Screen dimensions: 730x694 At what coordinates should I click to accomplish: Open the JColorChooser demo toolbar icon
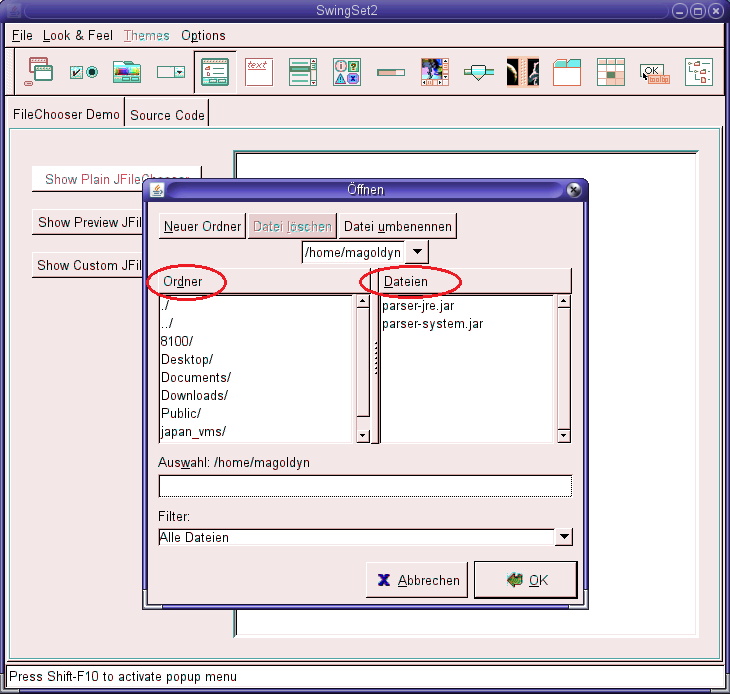tap(127, 71)
